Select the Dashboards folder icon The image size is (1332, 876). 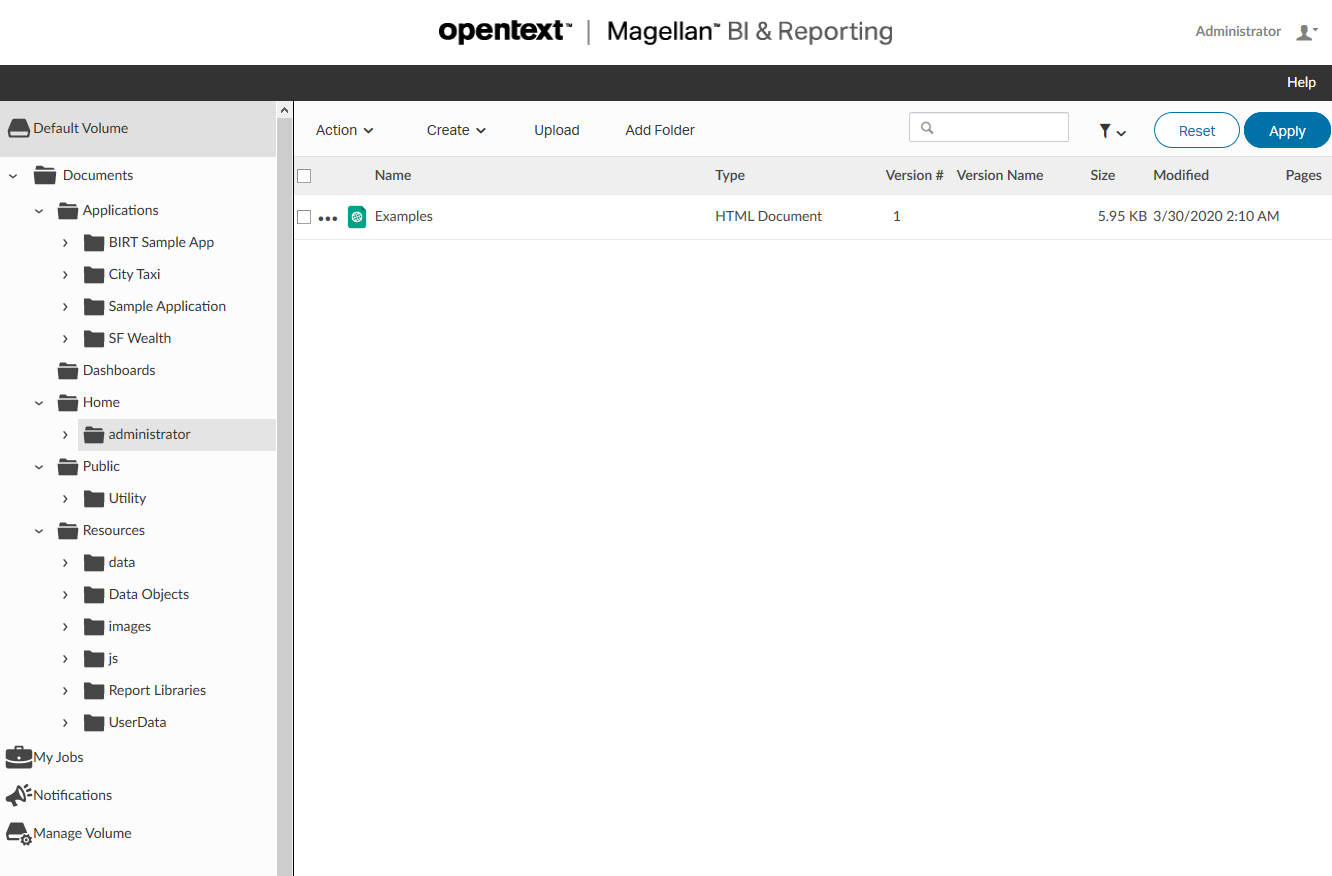[68, 370]
